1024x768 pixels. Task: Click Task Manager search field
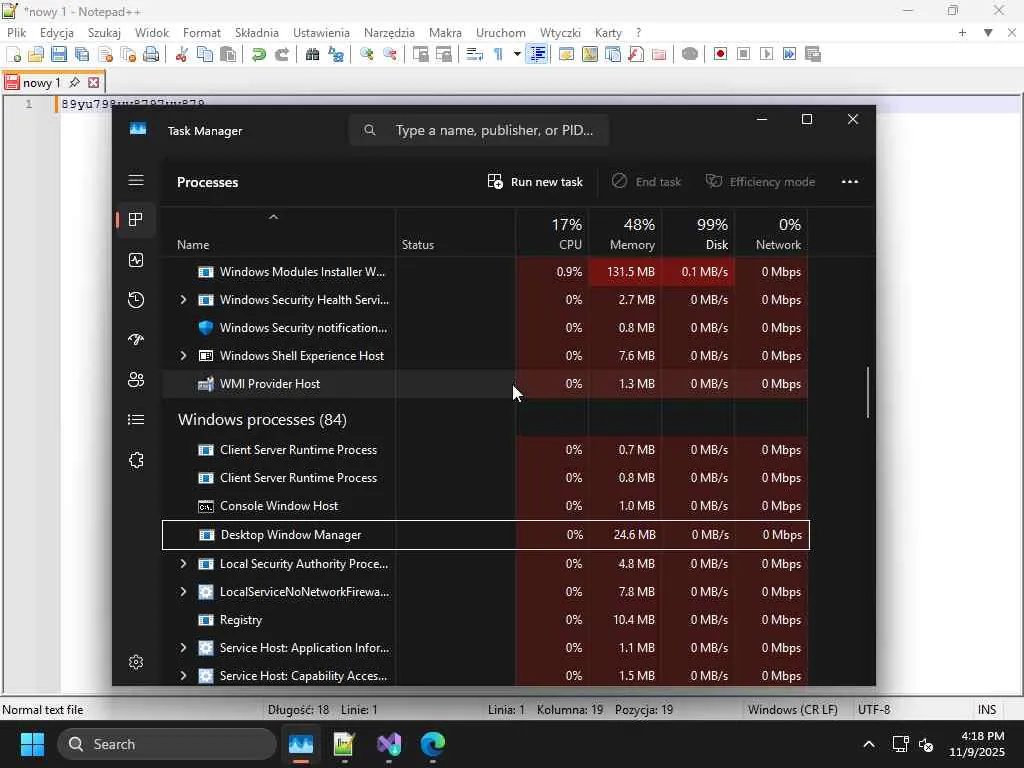479,130
